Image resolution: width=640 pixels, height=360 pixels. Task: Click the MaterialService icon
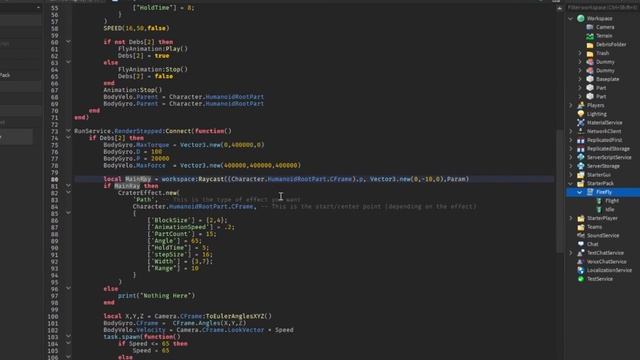(581, 122)
